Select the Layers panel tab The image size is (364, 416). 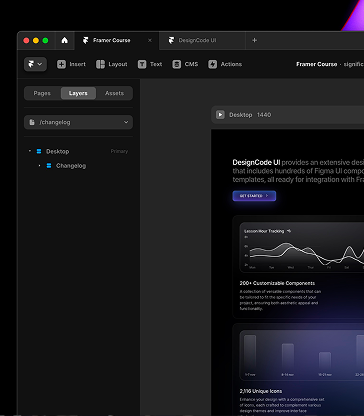coord(78,93)
